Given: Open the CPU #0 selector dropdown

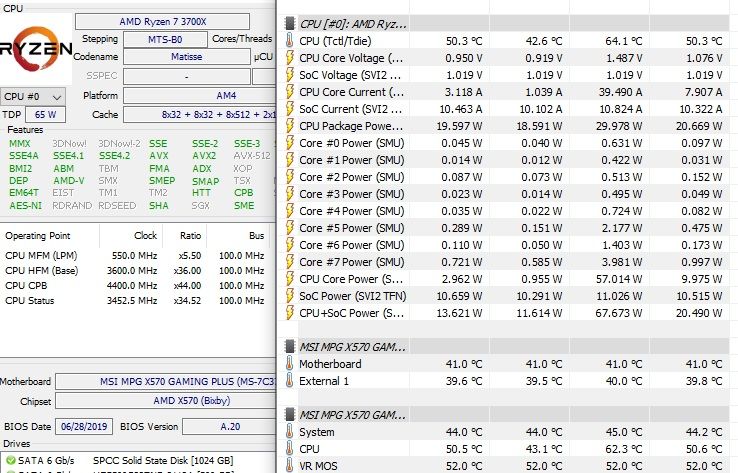Looking at the screenshot, I should pos(32,96).
